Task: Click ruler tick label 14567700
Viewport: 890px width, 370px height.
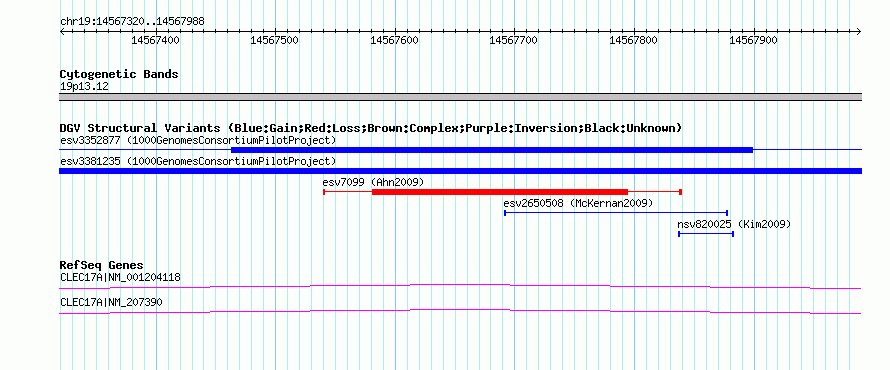Action: click(x=514, y=40)
